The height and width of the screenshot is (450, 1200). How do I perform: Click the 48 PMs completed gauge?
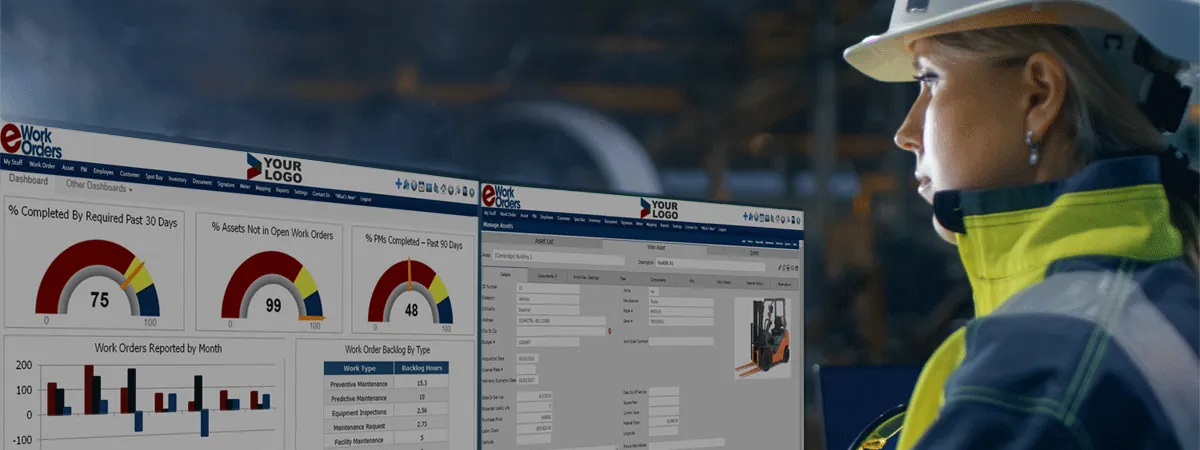tap(410, 293)
